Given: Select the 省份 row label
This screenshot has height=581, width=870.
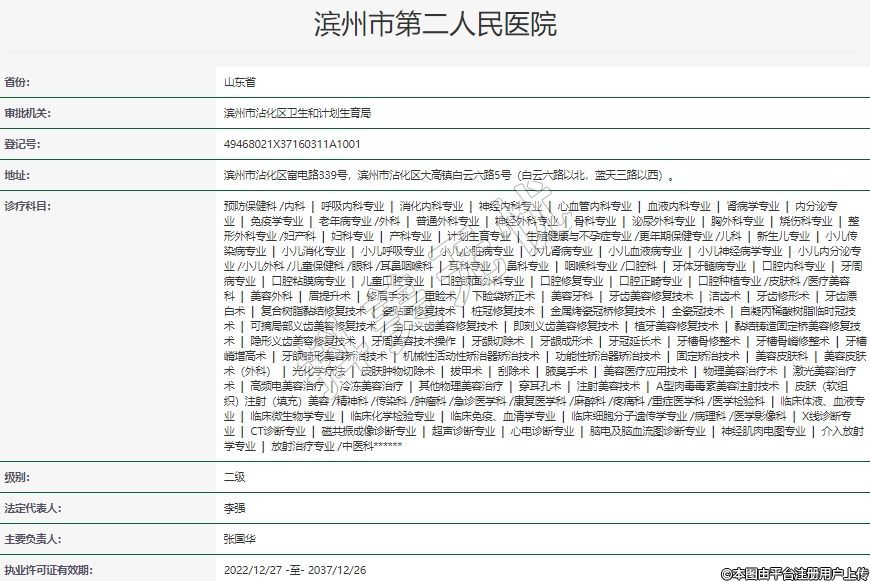Looking at the screenshot, I should click(x=17, y=82).
